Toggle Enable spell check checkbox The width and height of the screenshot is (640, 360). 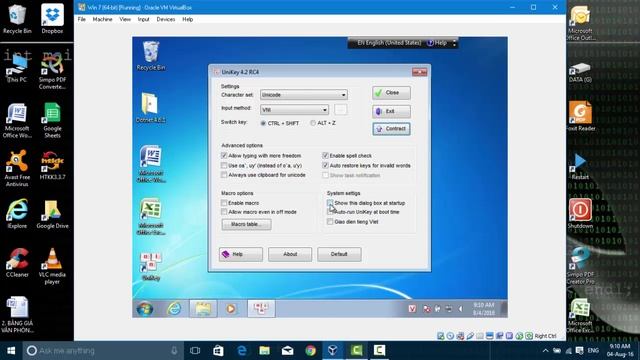[325, 156]
